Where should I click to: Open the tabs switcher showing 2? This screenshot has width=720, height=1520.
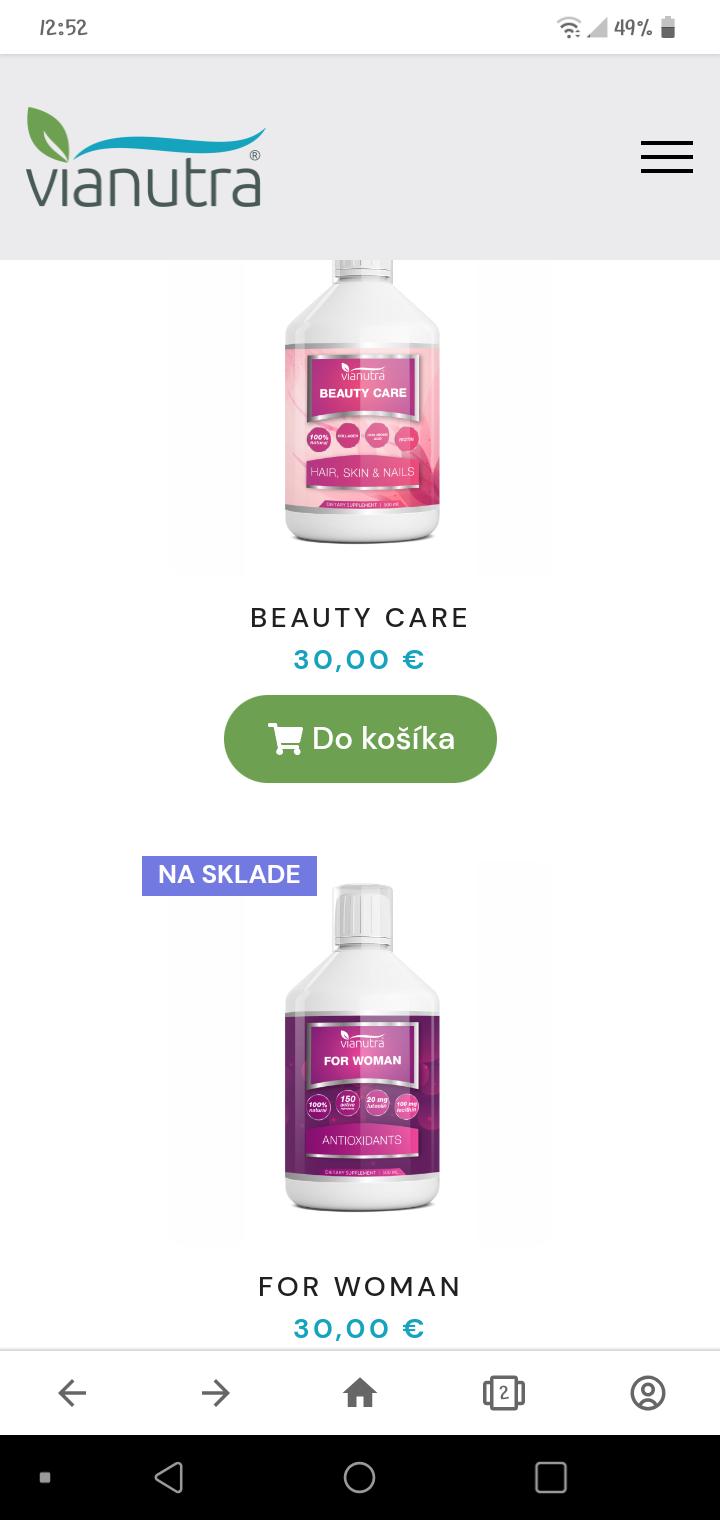tap(504, 1392)
